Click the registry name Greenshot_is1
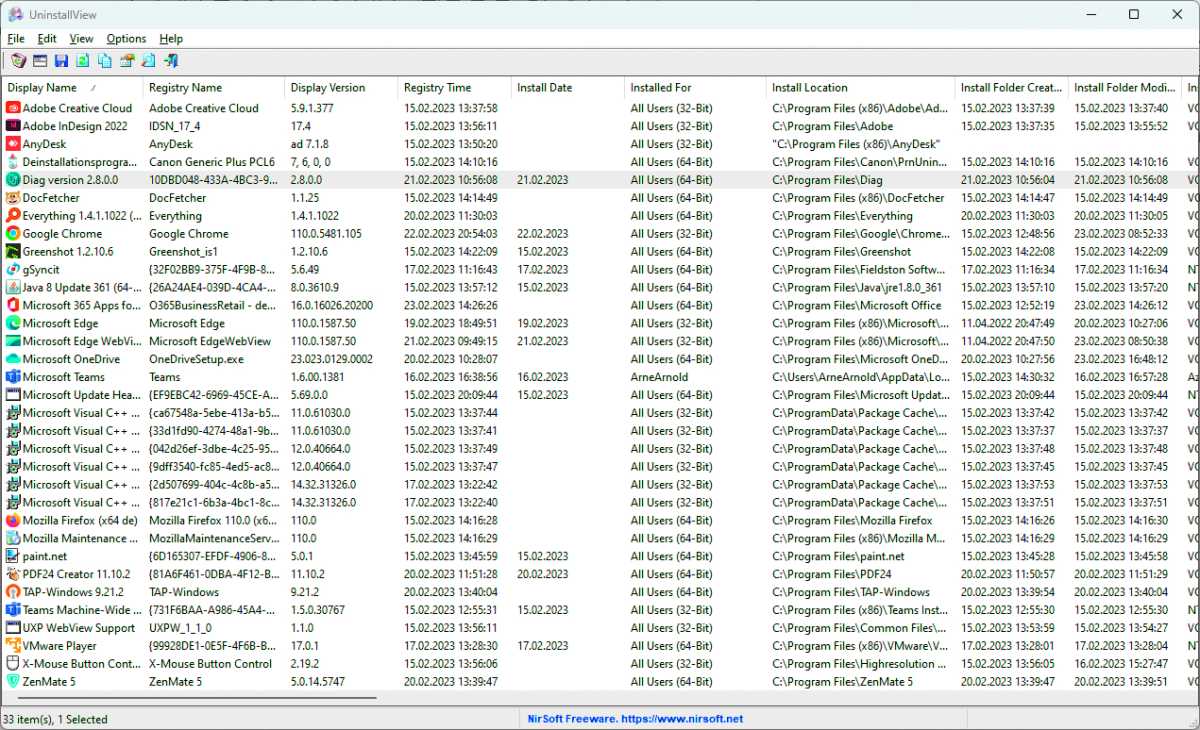Screen dimensions: 1200x730 [x=183, y=252]
